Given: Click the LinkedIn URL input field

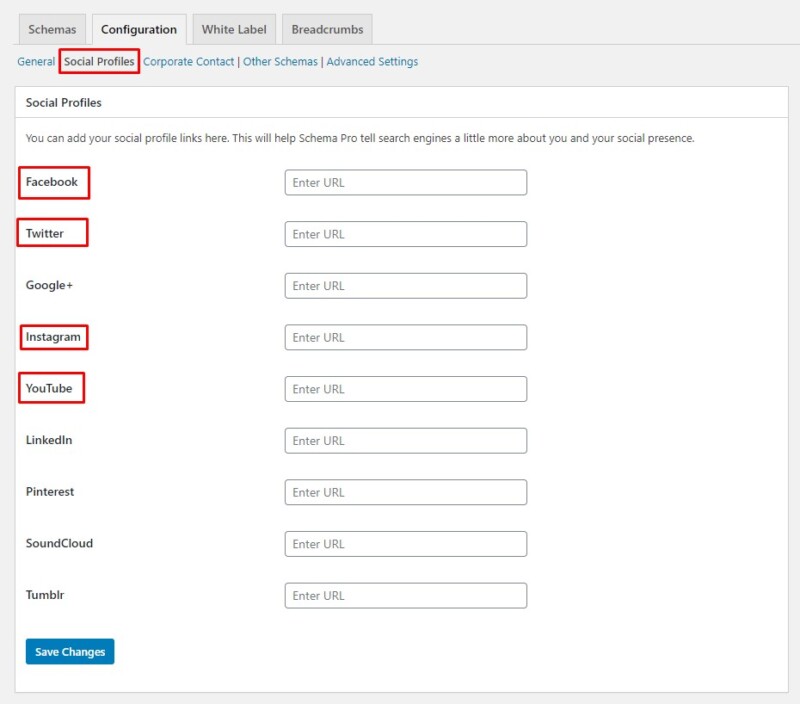Looking at the screenshot, I should 405,441.
